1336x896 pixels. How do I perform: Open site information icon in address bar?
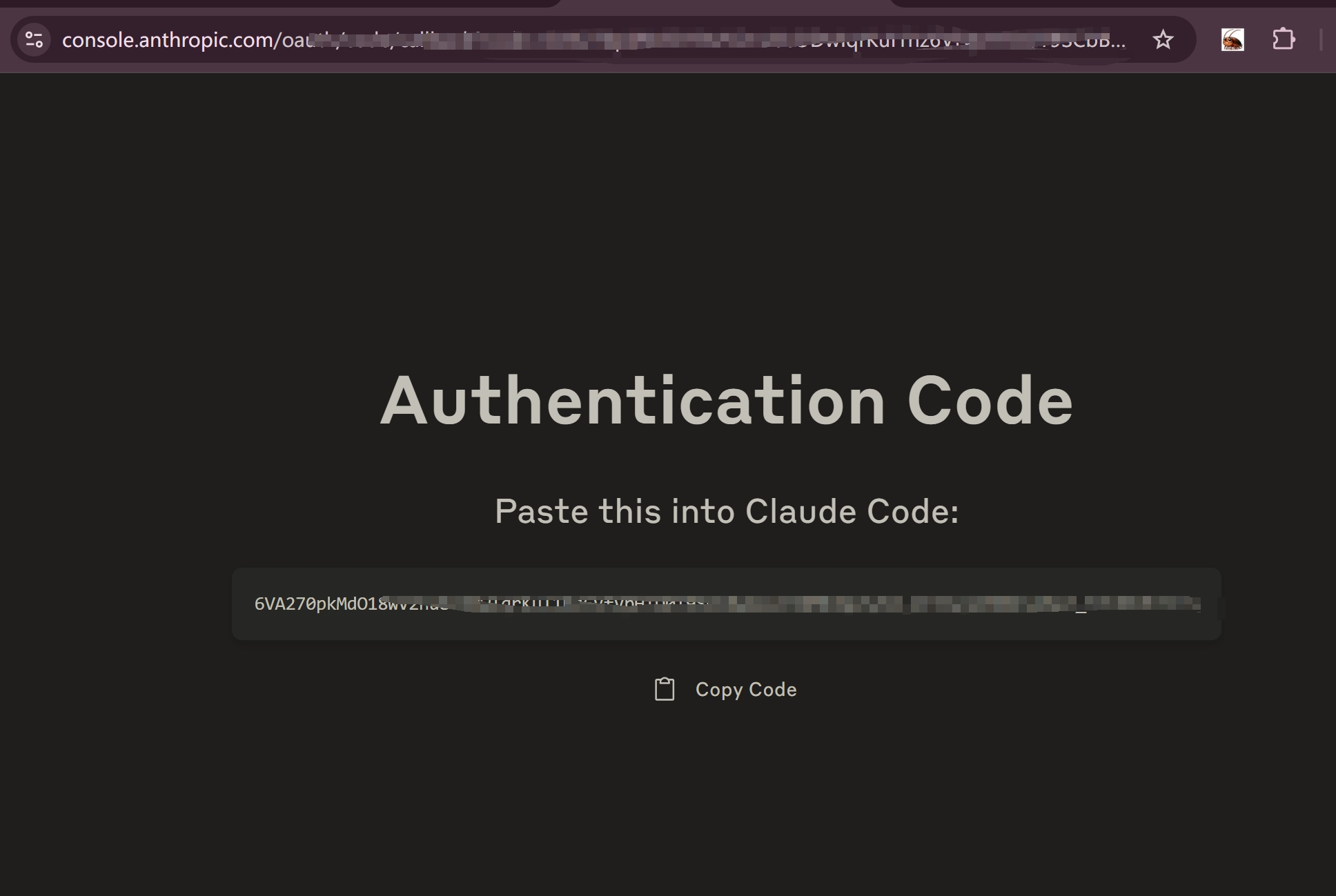pos(34,39)
